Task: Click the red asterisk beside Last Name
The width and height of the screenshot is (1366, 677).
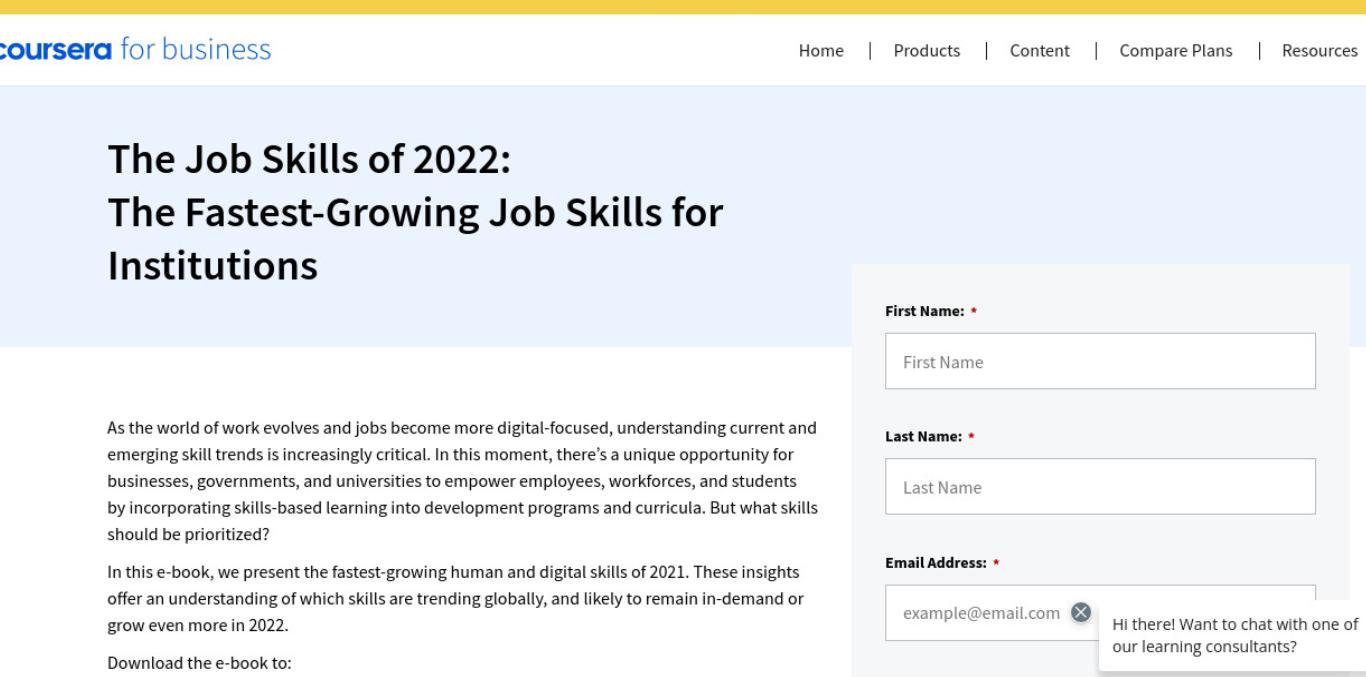Action: [x=972, y=437]
